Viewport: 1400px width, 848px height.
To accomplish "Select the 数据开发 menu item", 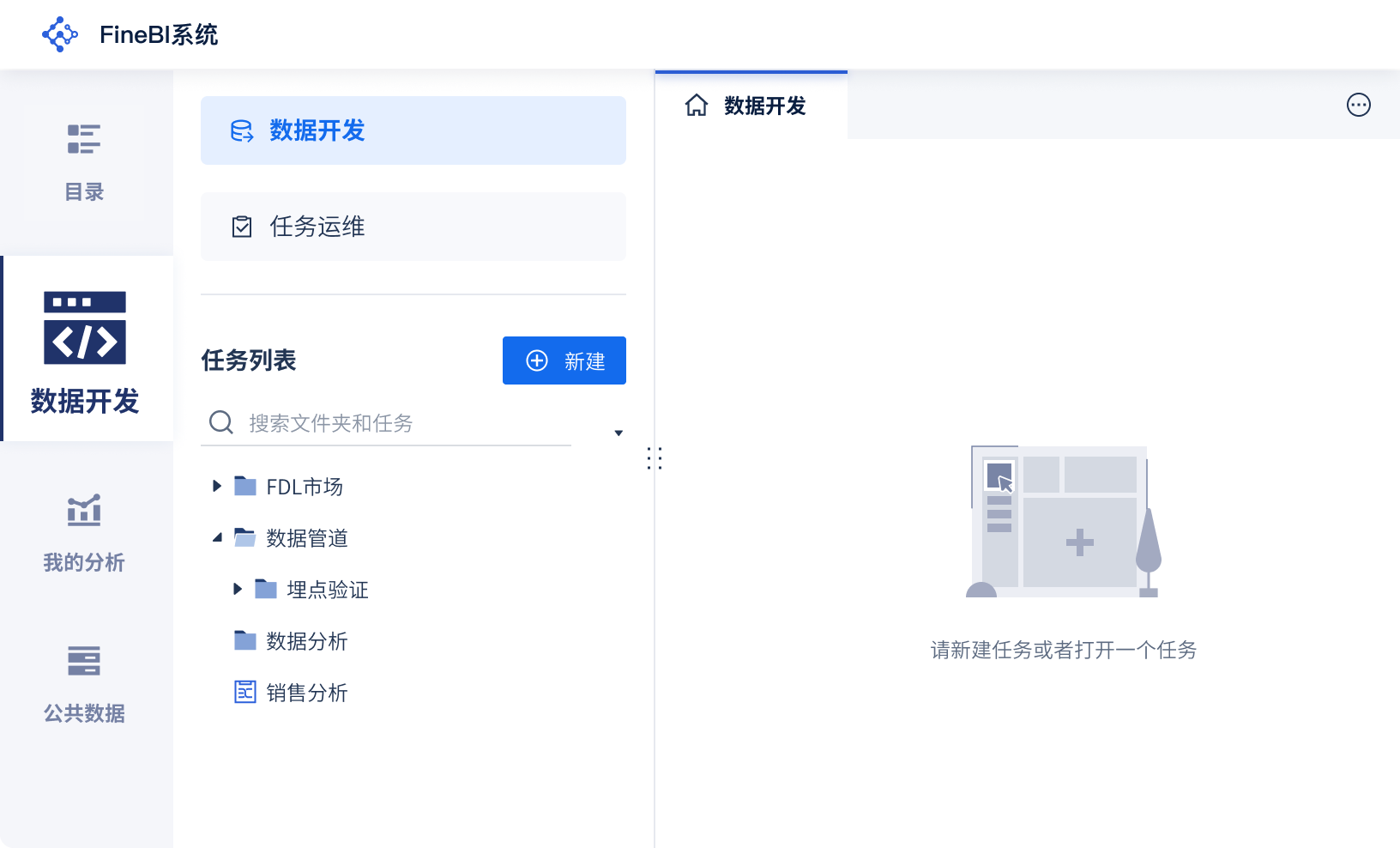I will (413, 130).
